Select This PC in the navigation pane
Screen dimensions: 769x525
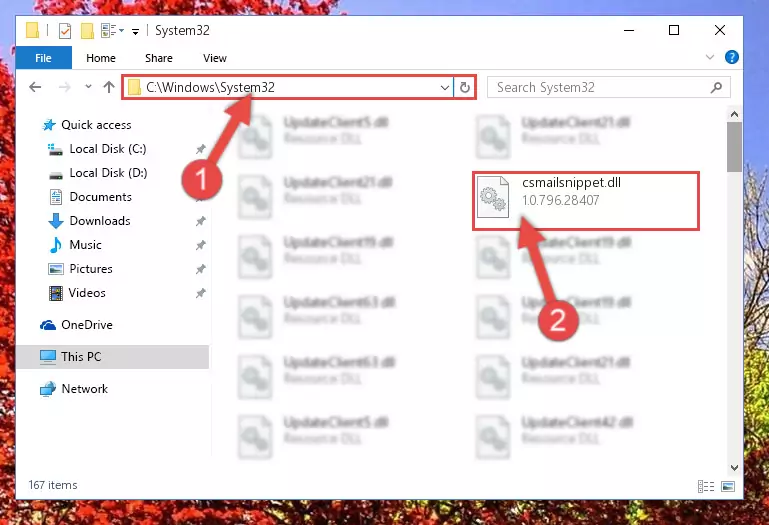click(x=112, y=357)
